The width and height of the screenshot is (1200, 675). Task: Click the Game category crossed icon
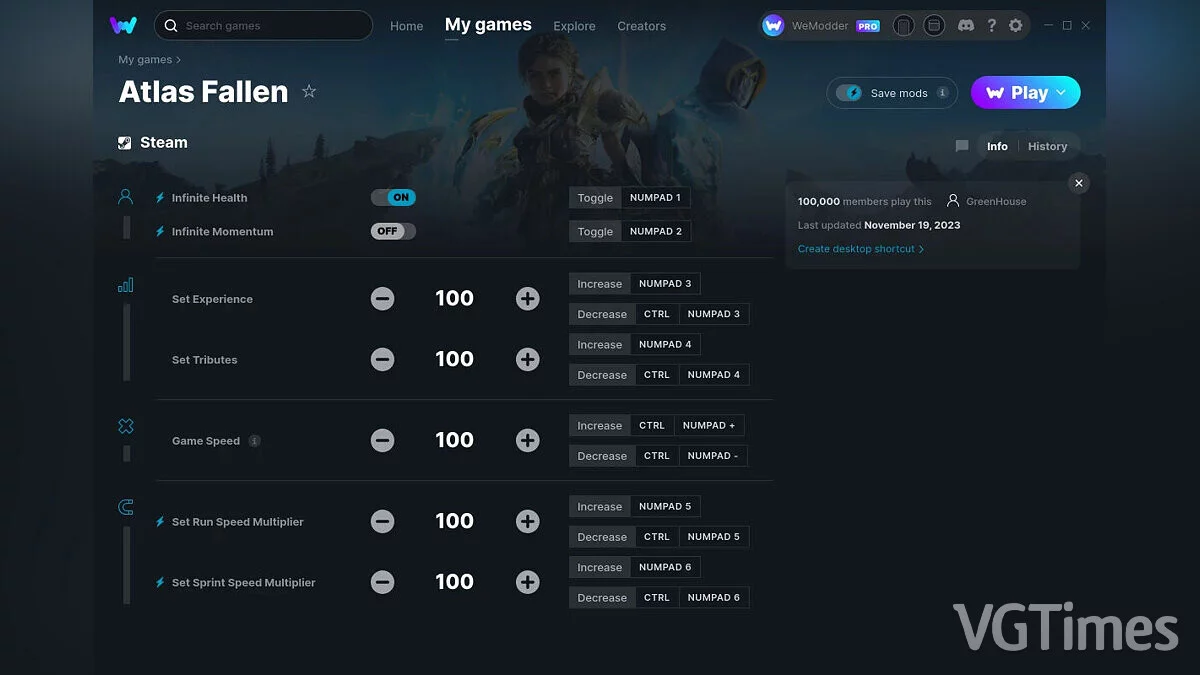click(126, 426)
